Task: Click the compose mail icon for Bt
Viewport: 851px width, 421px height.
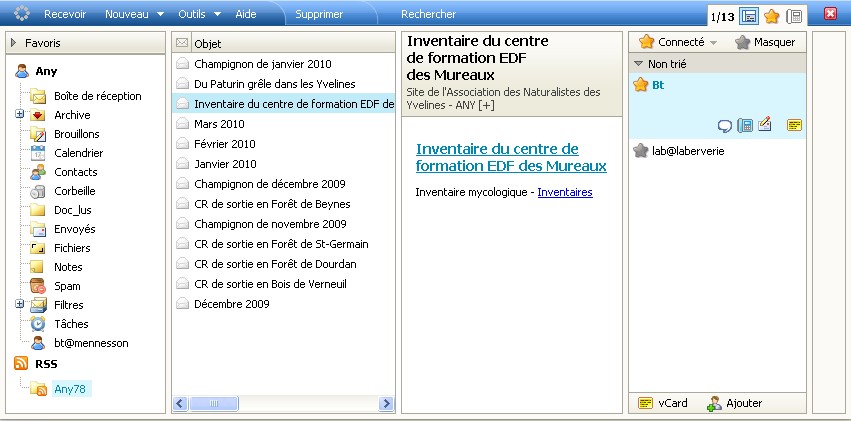Action: 765,125
